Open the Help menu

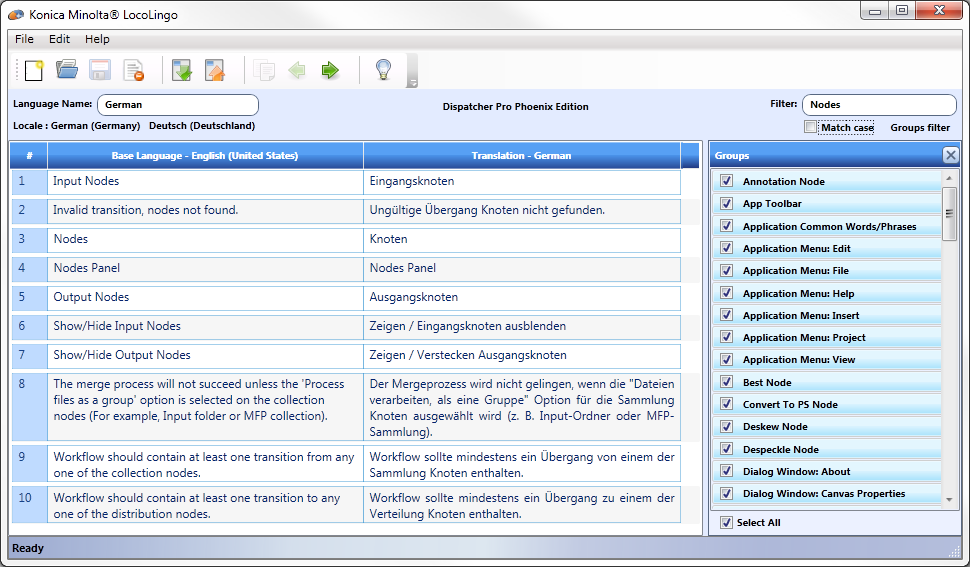click(97, 39)
